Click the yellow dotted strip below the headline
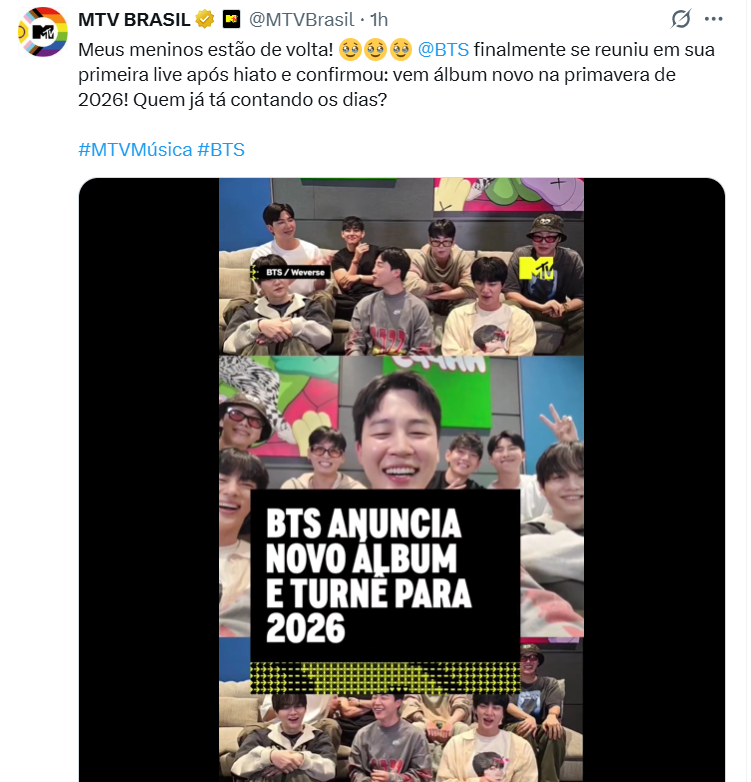Viewport: 751px width, 782px height. tap(384, 678)
